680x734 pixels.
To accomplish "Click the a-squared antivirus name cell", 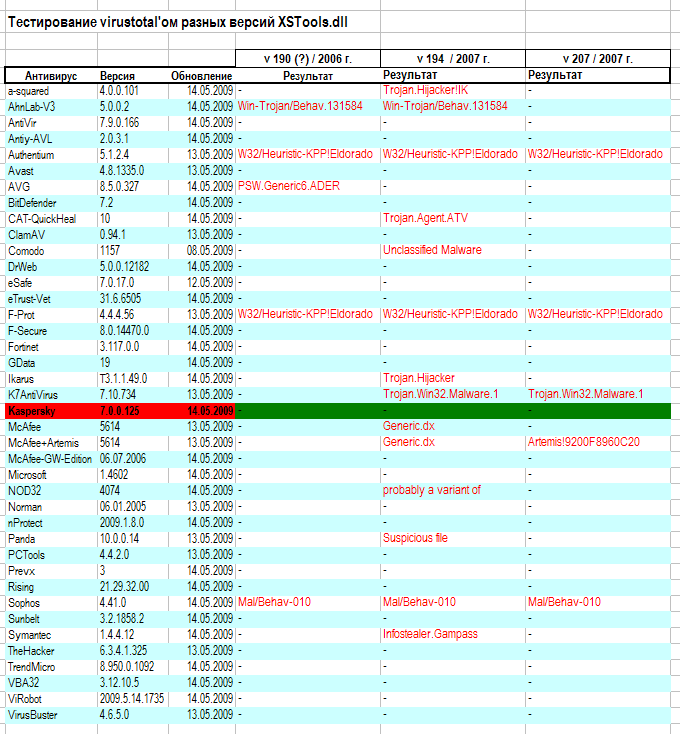I will point(51,91).
